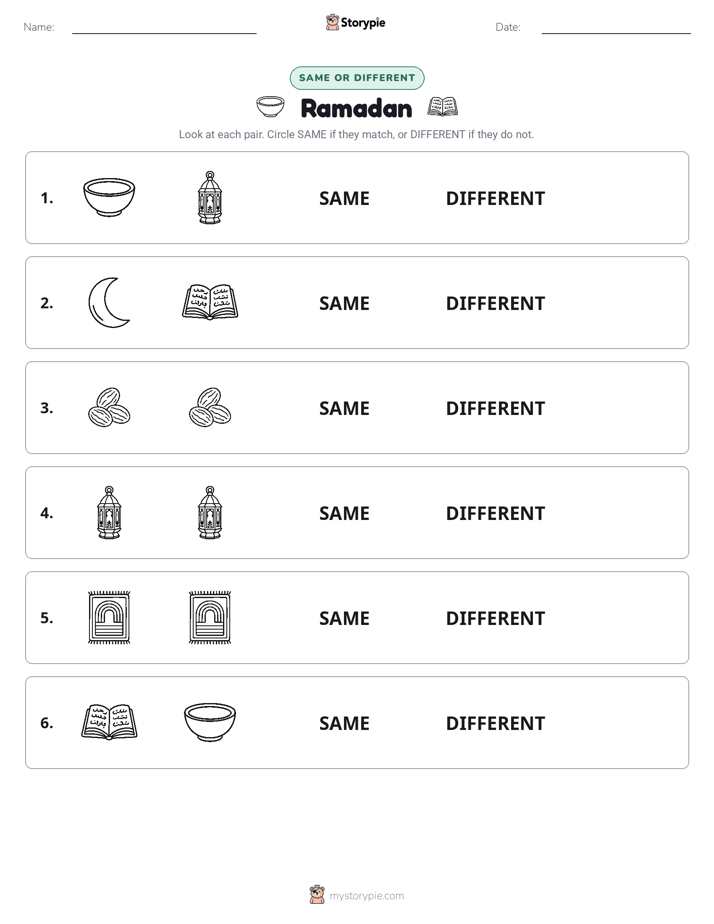Open the mystorypie.com footer link
Viewport: 714px width, 924px height.
coord(356,895)
